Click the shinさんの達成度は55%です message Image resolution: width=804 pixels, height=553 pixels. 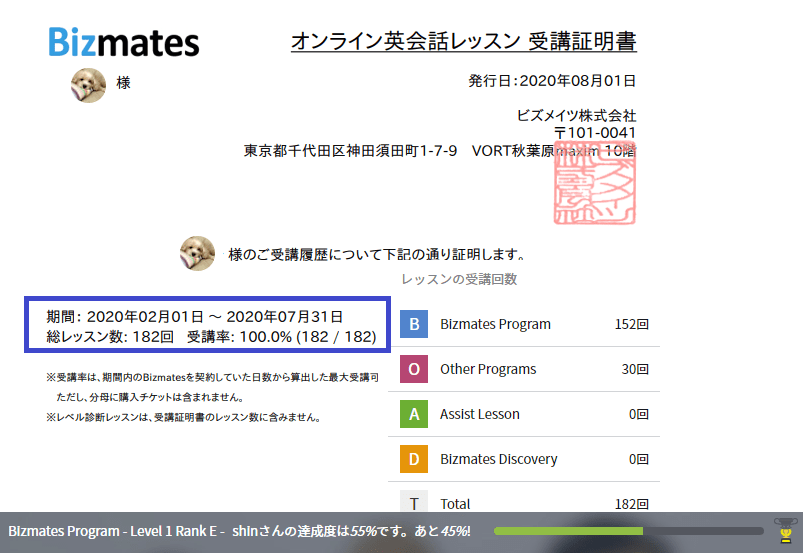click(351, 531)
